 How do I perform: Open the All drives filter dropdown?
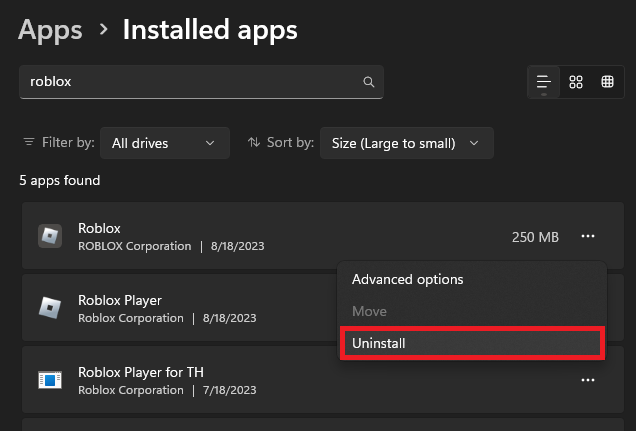(165, 143)
